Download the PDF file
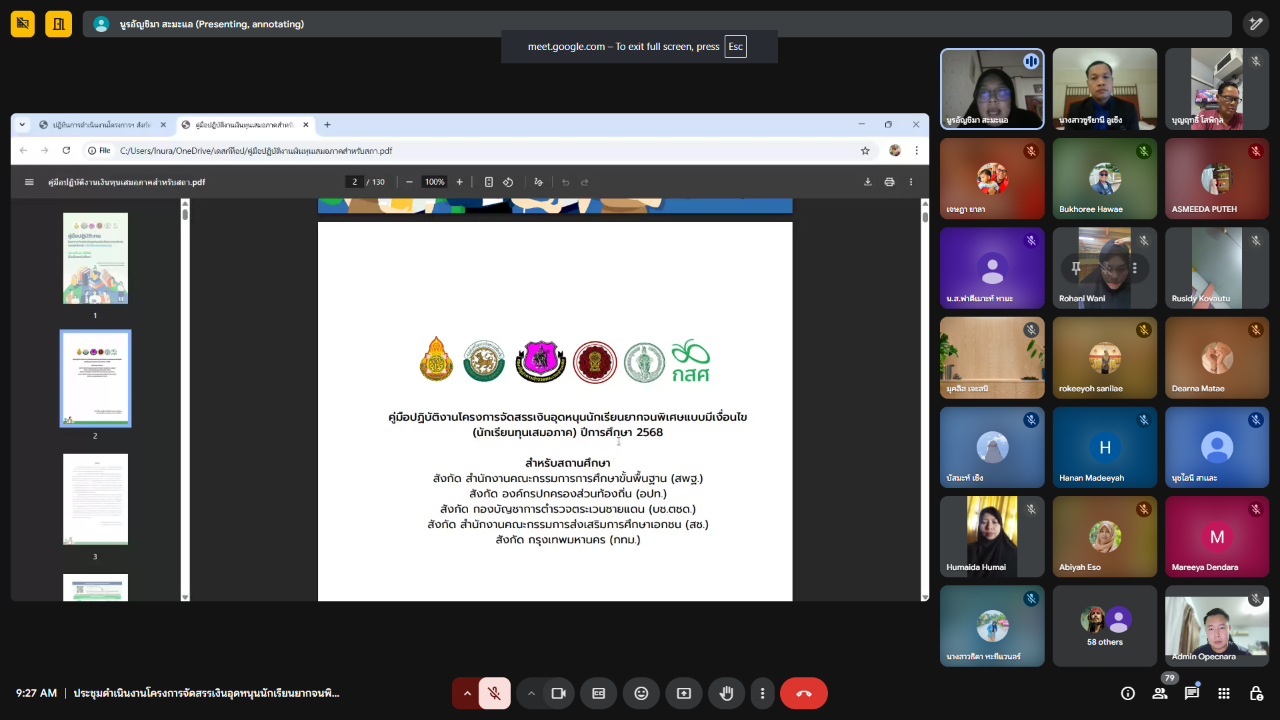 (867, 182)
